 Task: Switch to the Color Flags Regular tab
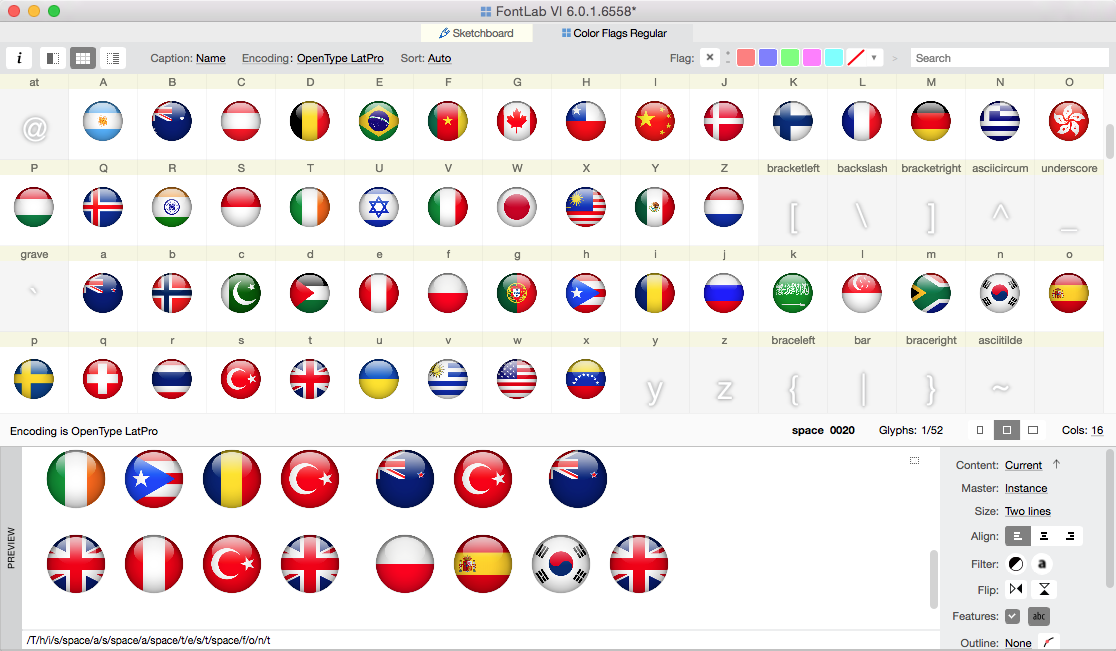[614, 33]
